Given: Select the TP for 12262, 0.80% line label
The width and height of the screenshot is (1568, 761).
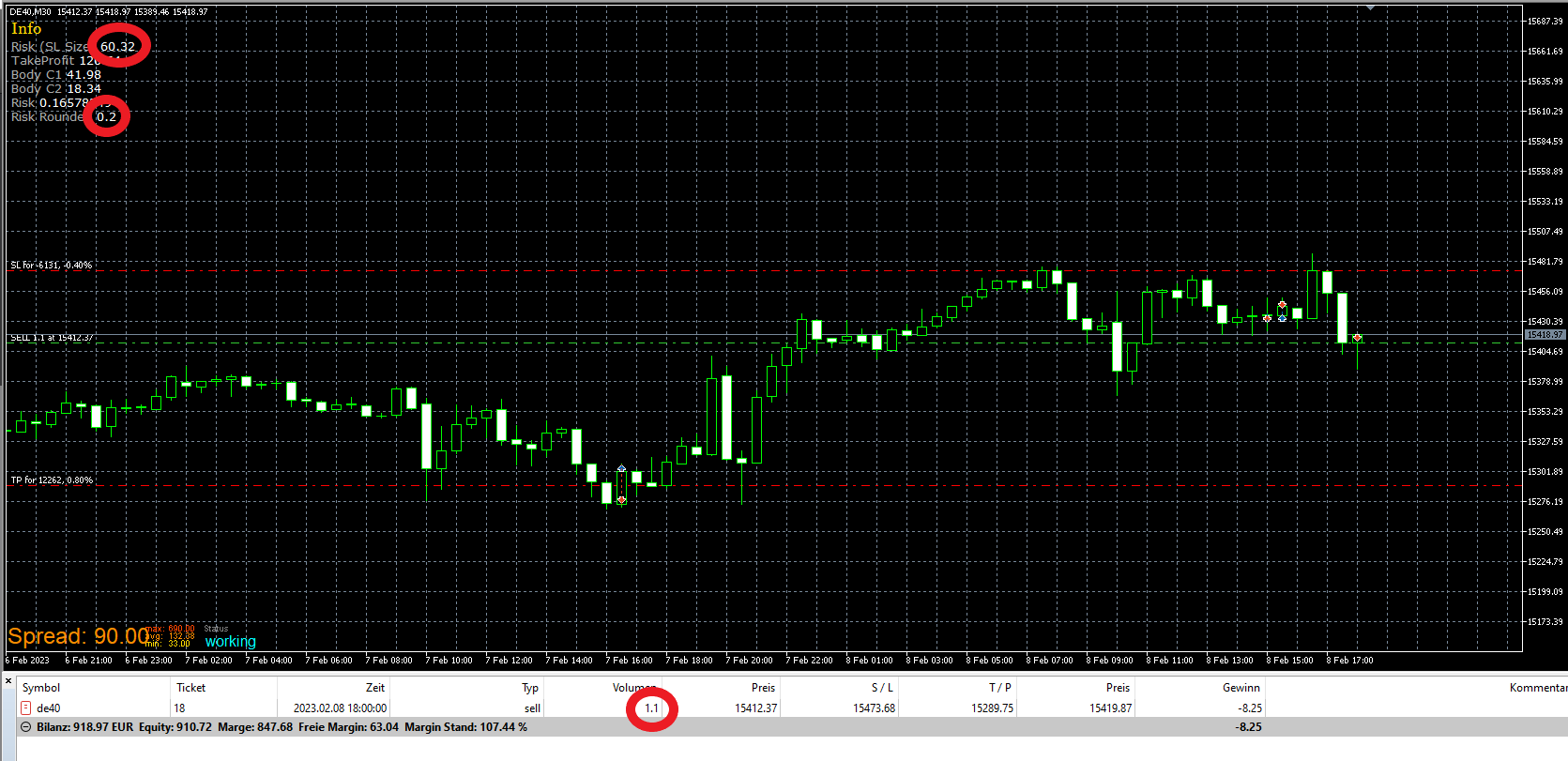Looking at the screenshot, I should (52, 480).
